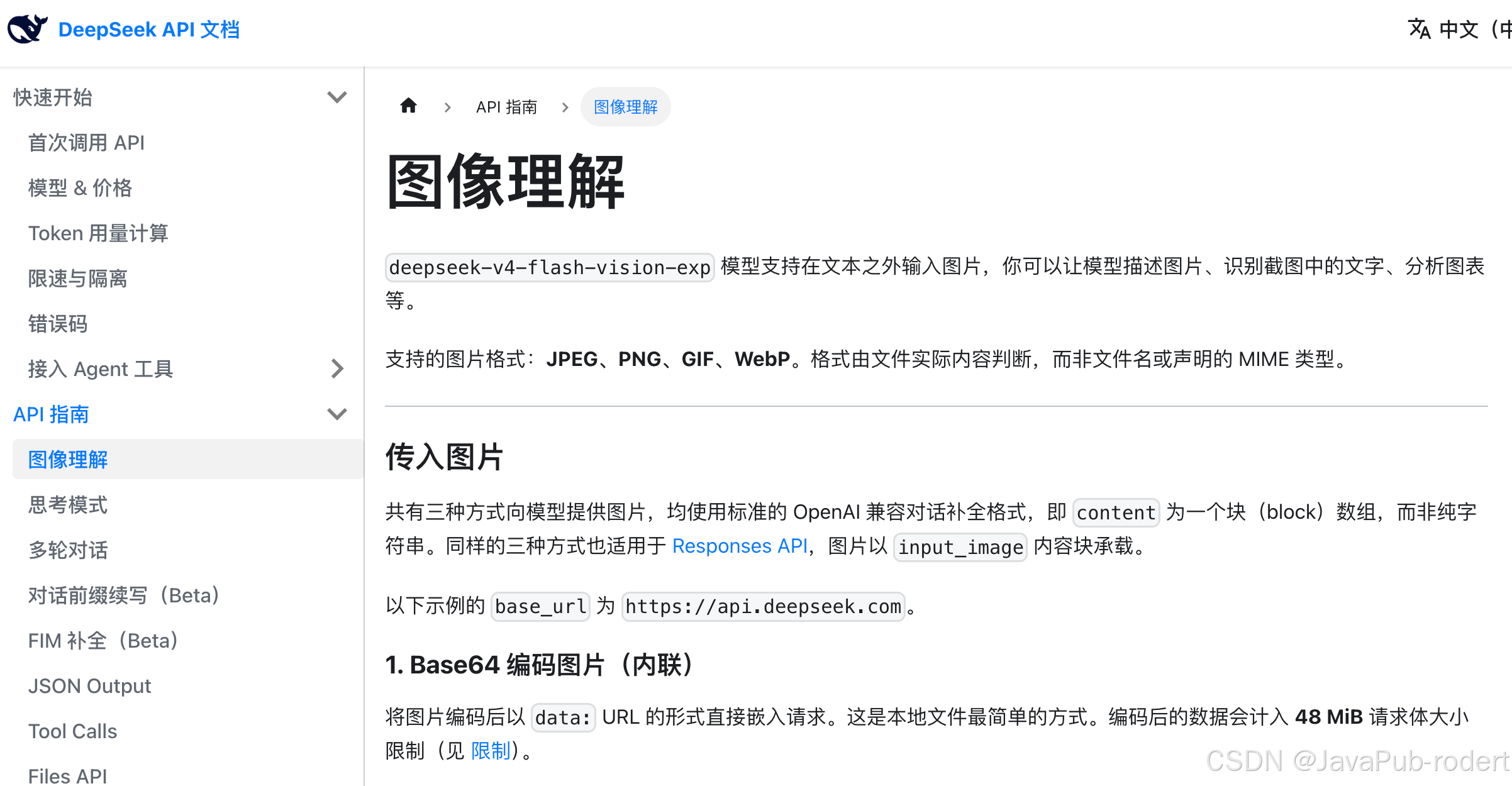Click the bold 48 MiB text
This screenshot has height=786, width=1512.
click(1329, 717)
